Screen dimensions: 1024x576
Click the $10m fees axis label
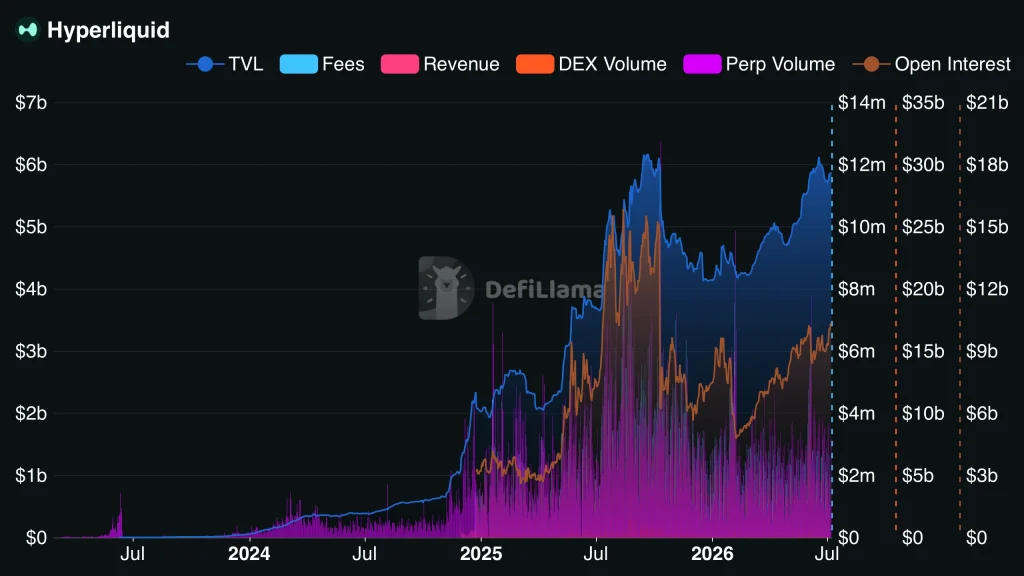(862, 227)
